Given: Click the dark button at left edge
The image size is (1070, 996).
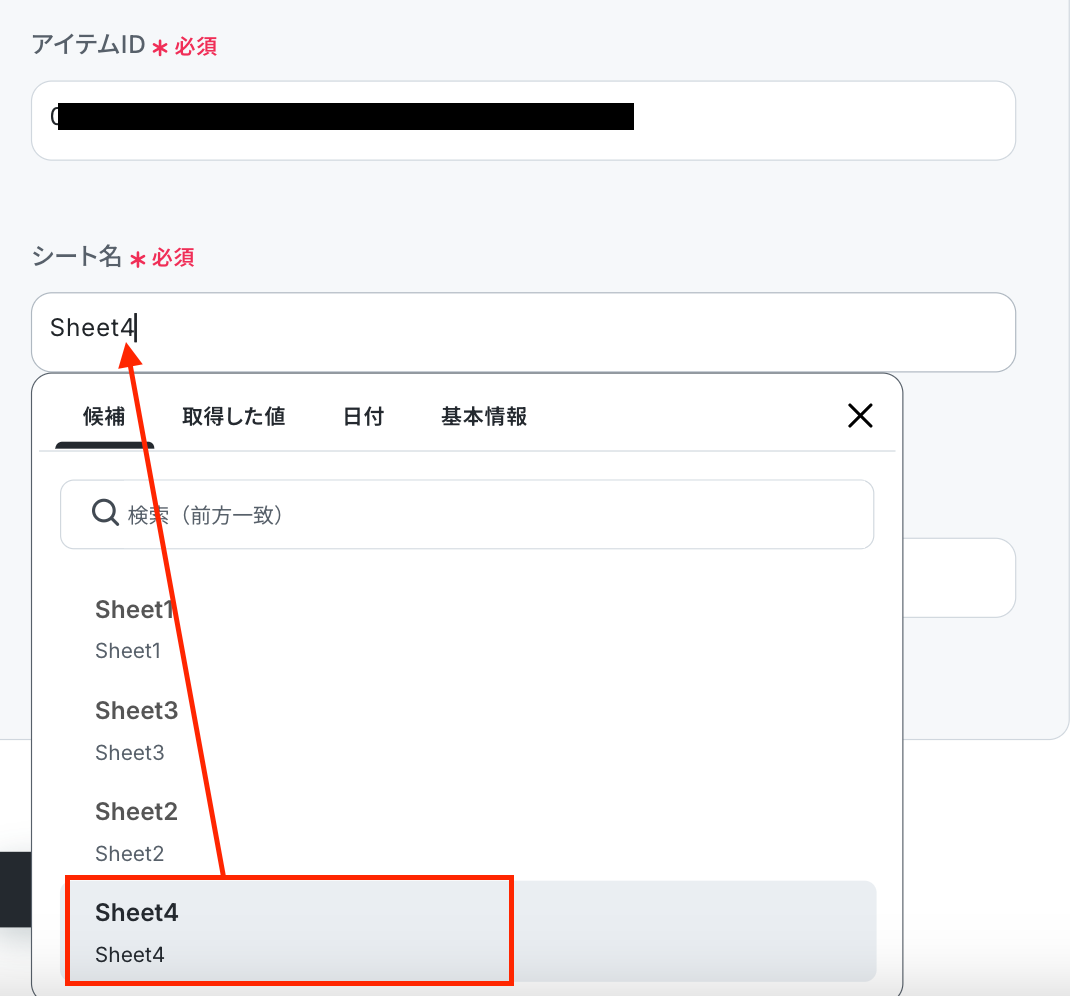Looking at the screenshot, I should coord(16,889).
